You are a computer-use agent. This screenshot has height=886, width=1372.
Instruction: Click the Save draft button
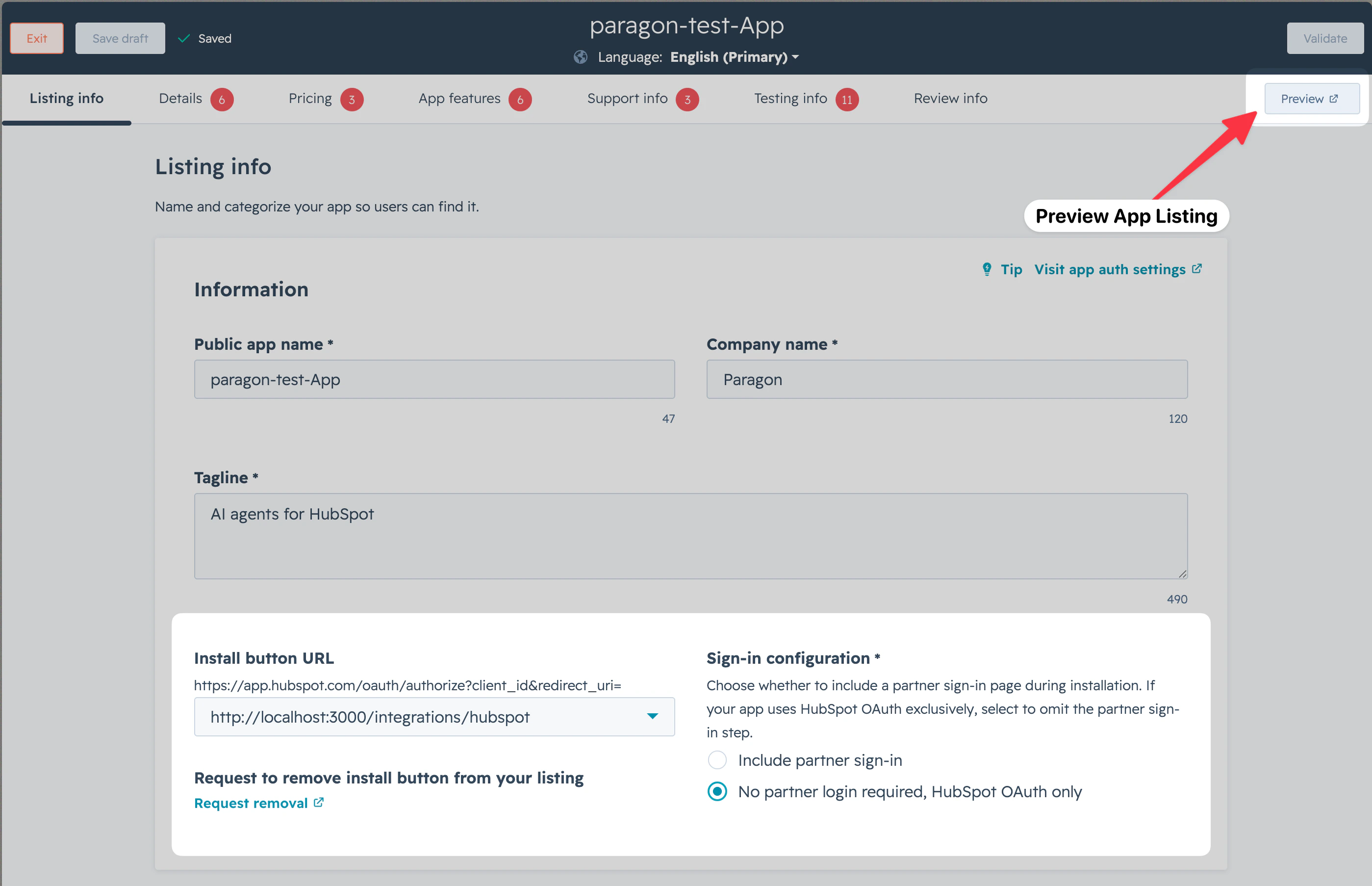point(120,38)
